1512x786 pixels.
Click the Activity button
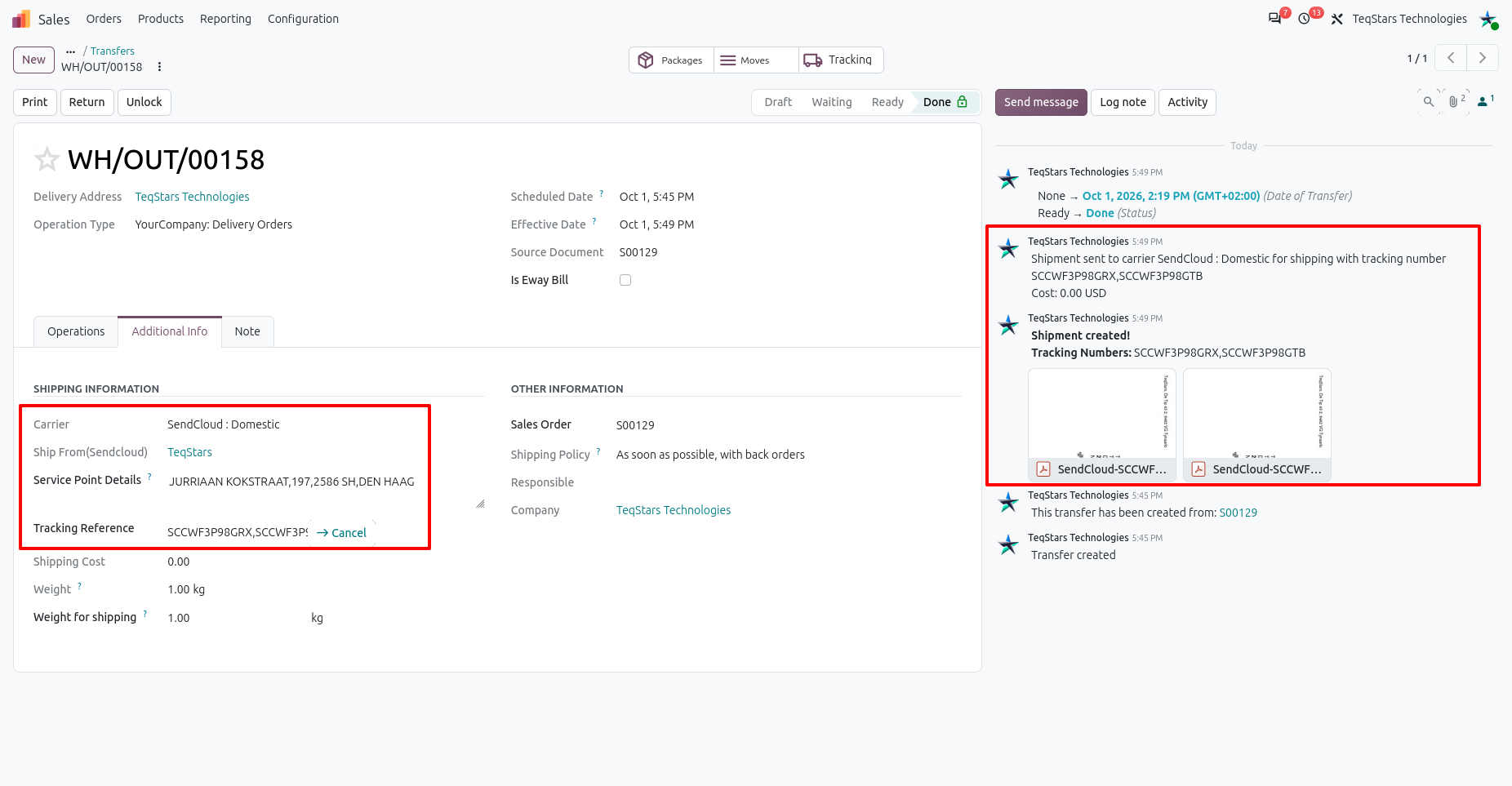click(1187, 102)
